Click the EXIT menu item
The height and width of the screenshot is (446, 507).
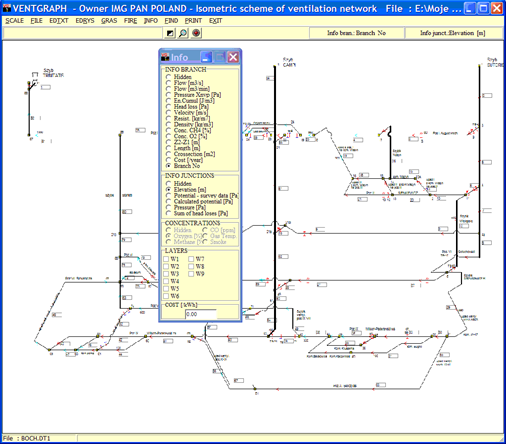coord(215,21)
